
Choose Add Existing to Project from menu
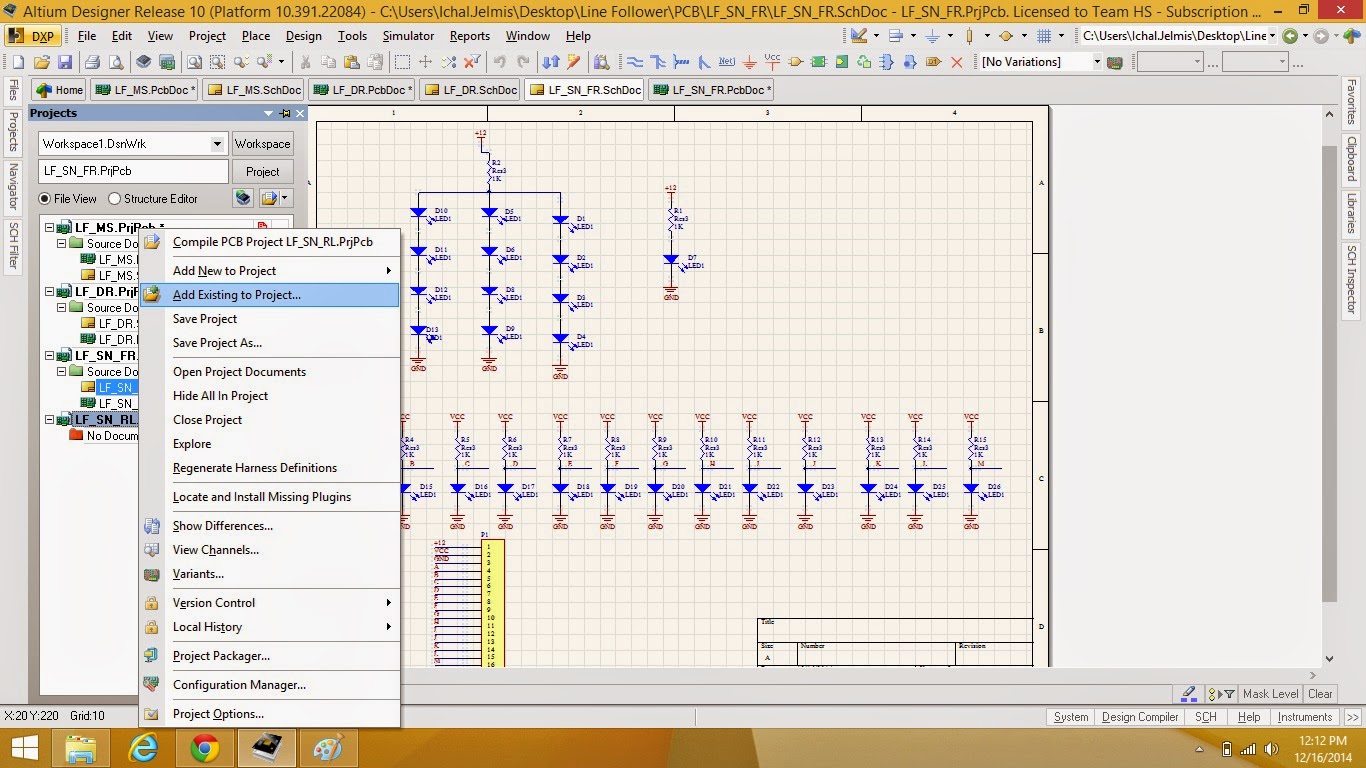pyautogui.click(x=236, y=295)
